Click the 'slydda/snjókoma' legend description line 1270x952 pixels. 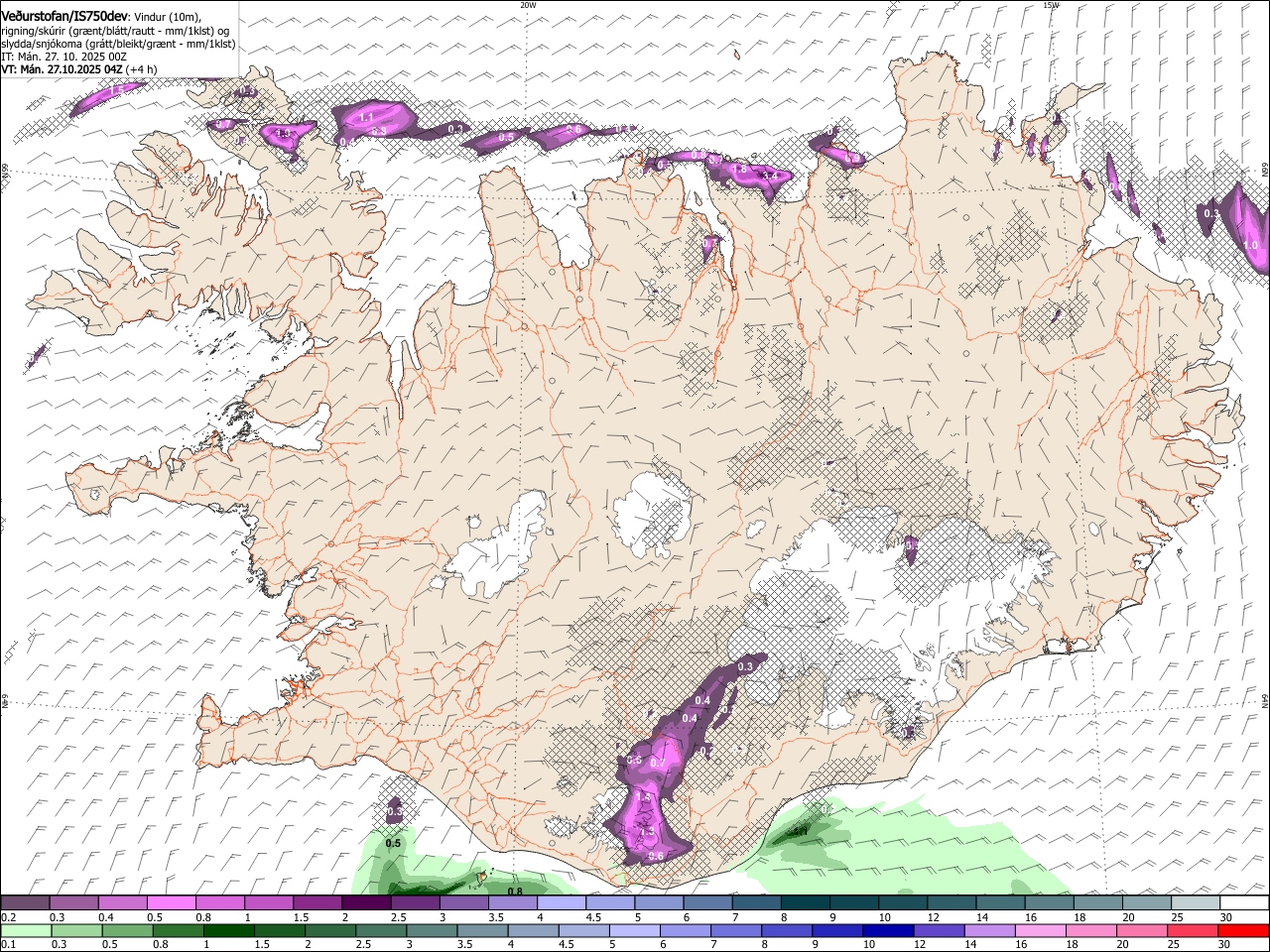coord(118,44)
